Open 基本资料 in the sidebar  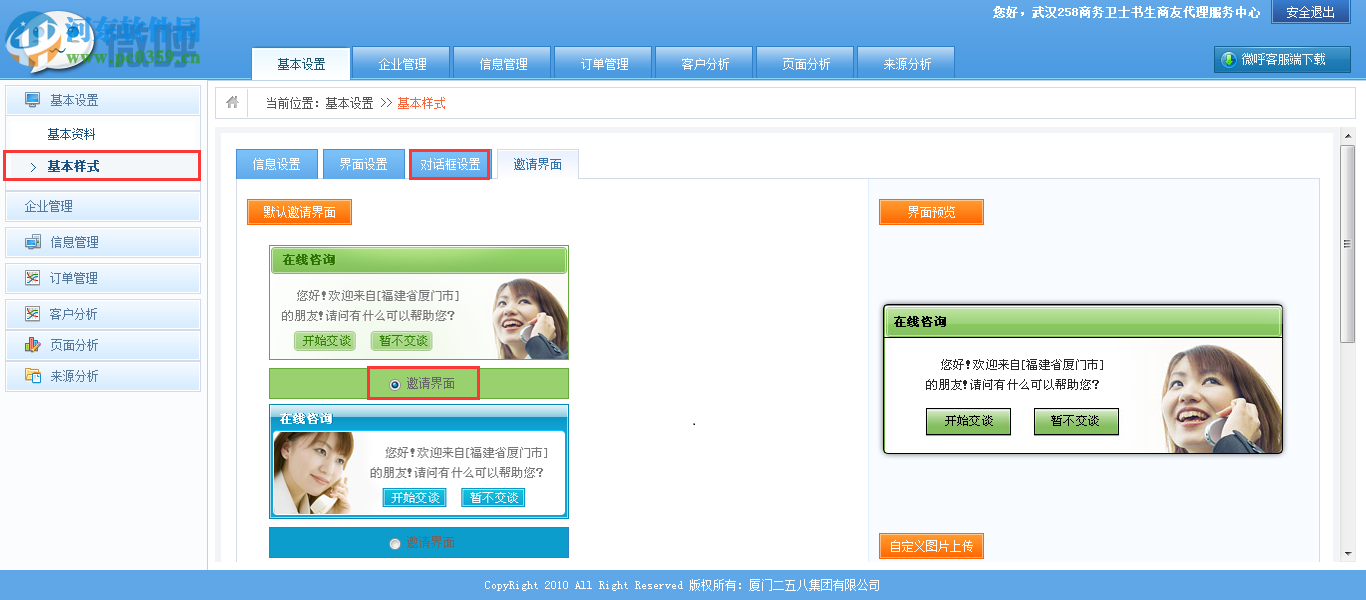72,134
